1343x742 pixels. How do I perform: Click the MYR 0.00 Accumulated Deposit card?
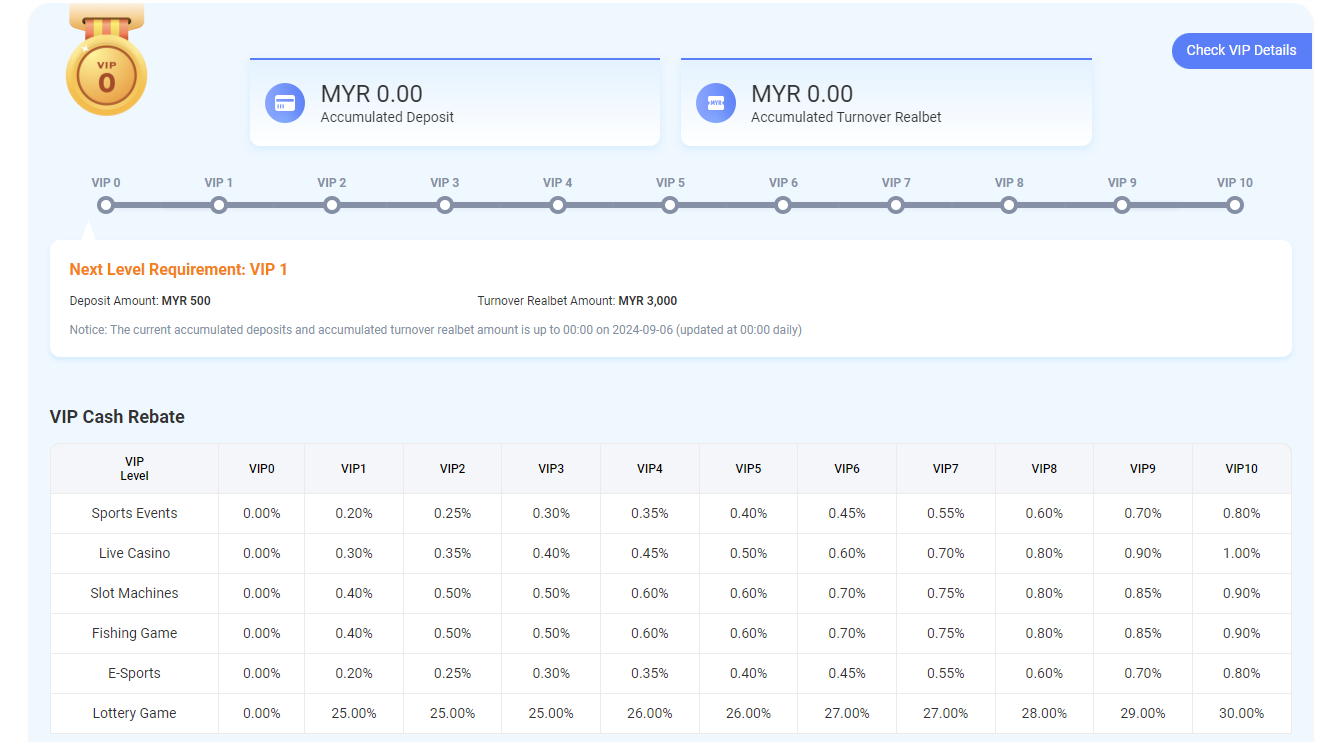click(454, 103)
